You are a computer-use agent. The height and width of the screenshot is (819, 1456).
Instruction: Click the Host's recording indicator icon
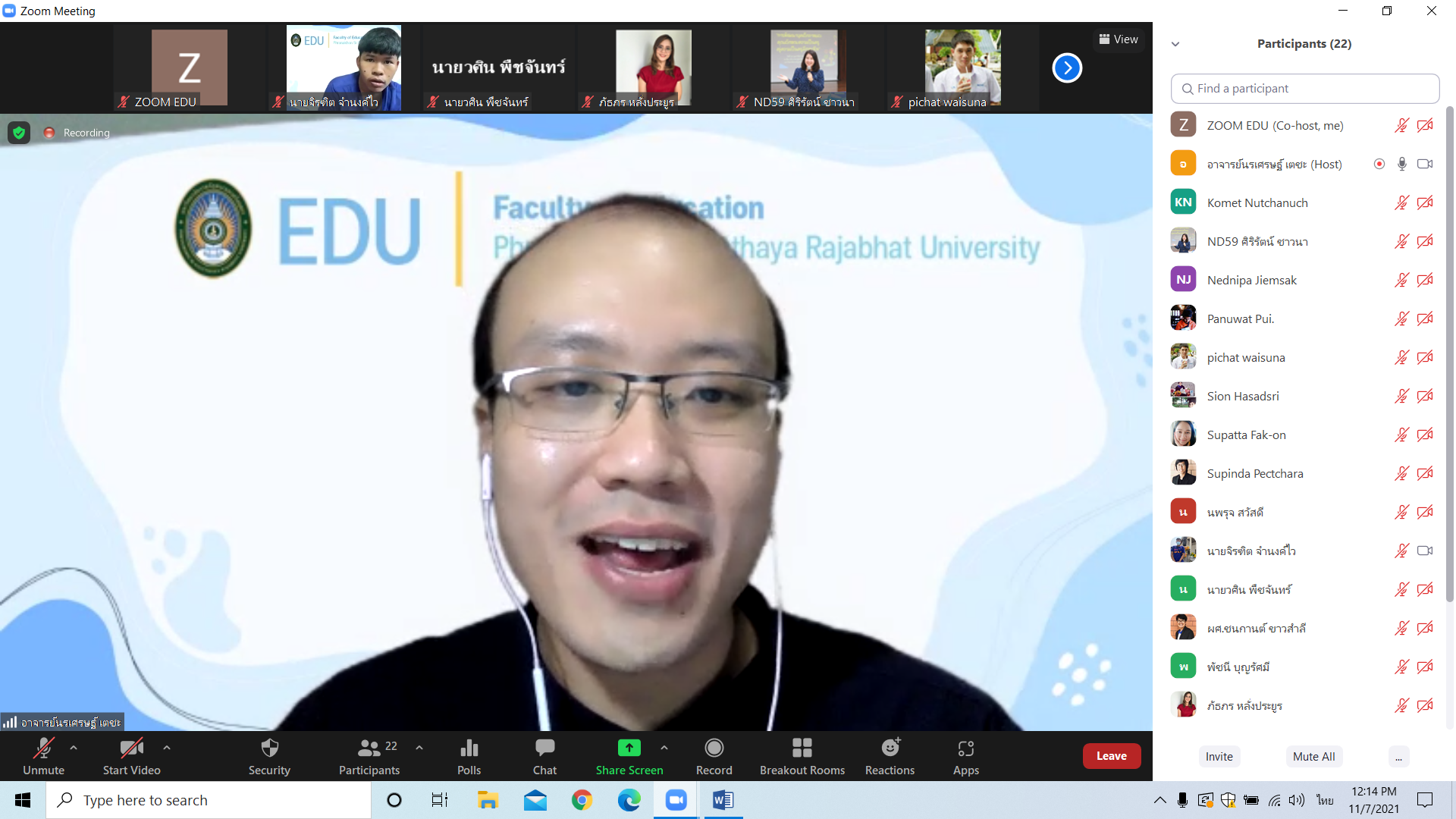[x=1379, y=164]
